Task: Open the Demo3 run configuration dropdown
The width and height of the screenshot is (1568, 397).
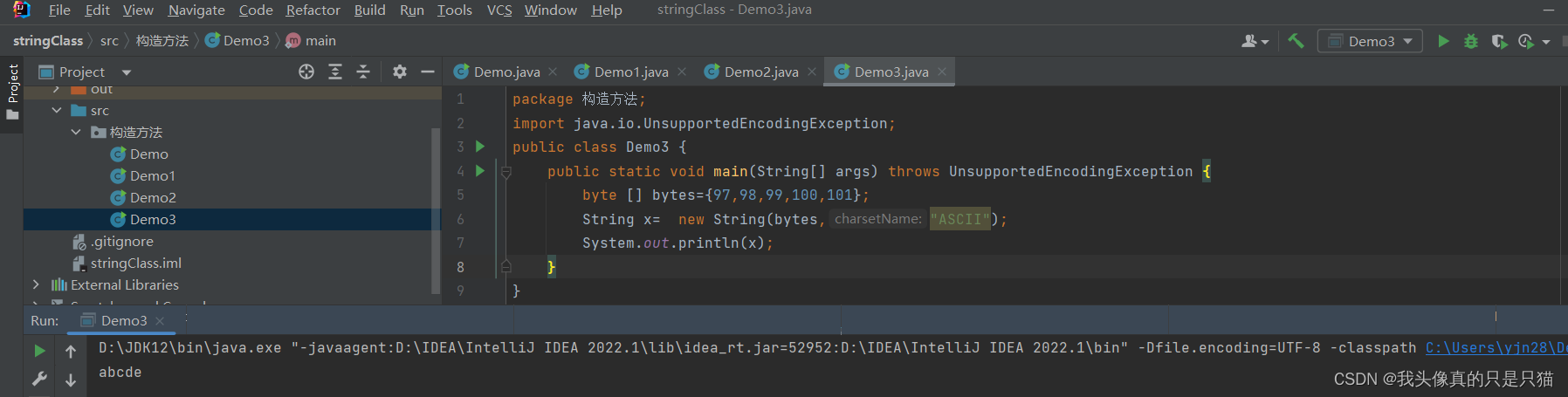Action: click(x=1370, y=41)
